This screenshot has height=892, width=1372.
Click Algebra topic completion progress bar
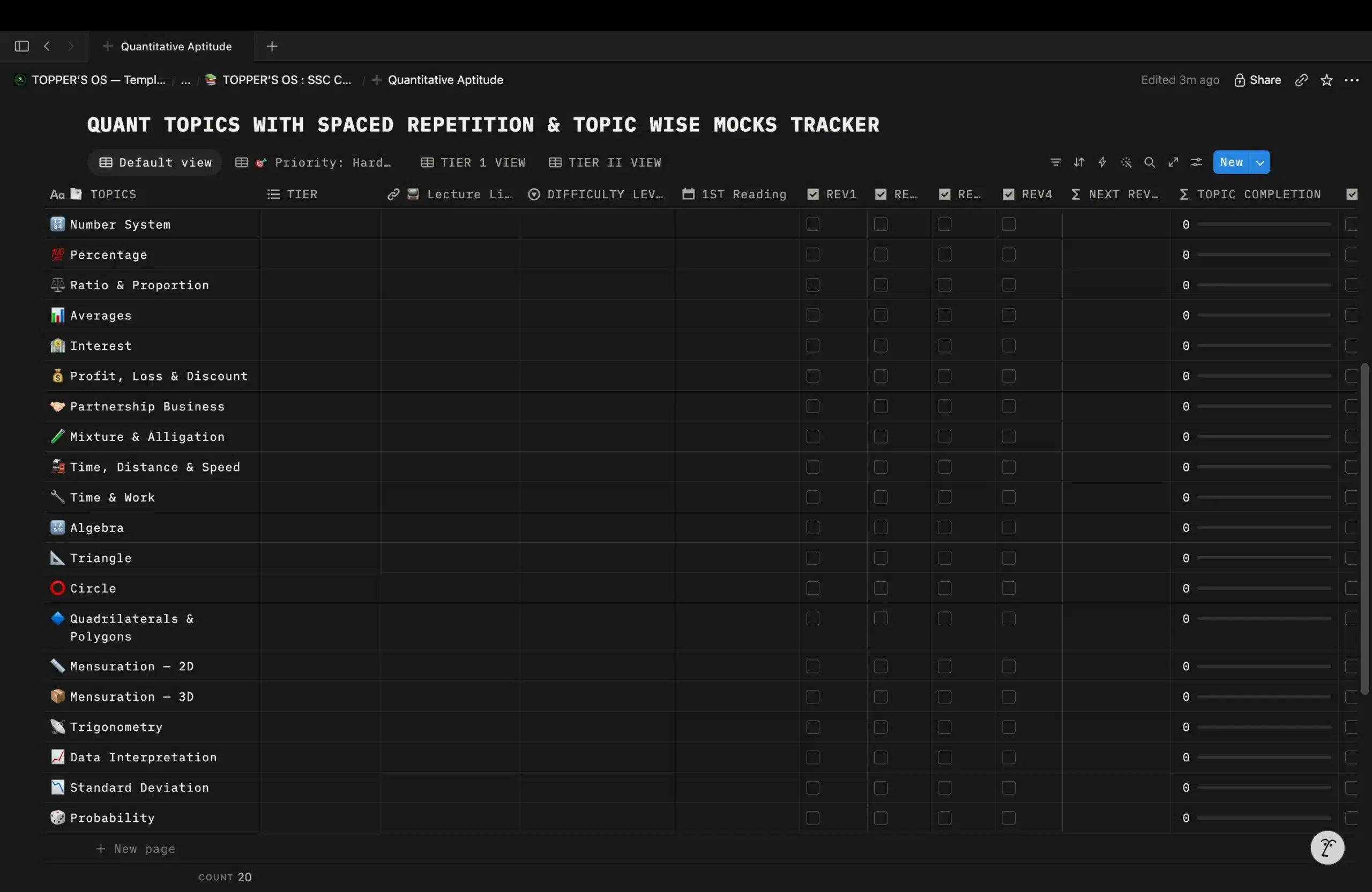point(1264,527)
